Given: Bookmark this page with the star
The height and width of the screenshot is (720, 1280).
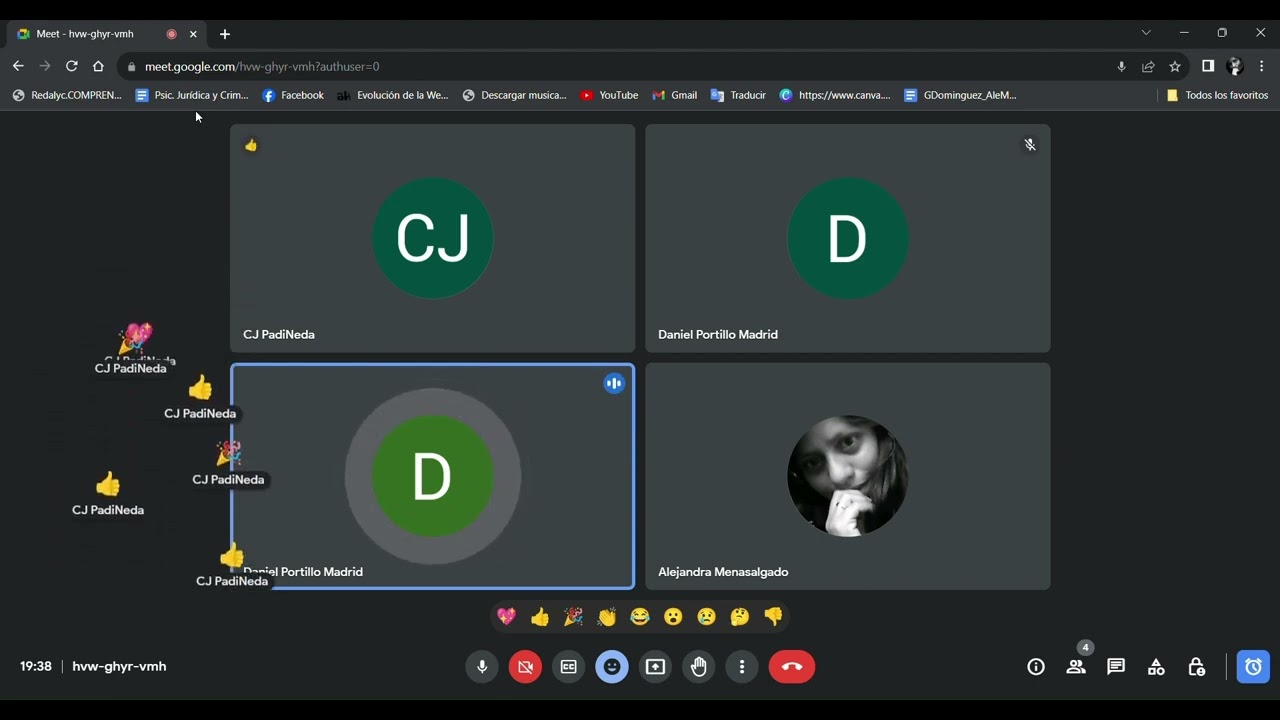Looking at the screenshot, I should coord(1175,67).
